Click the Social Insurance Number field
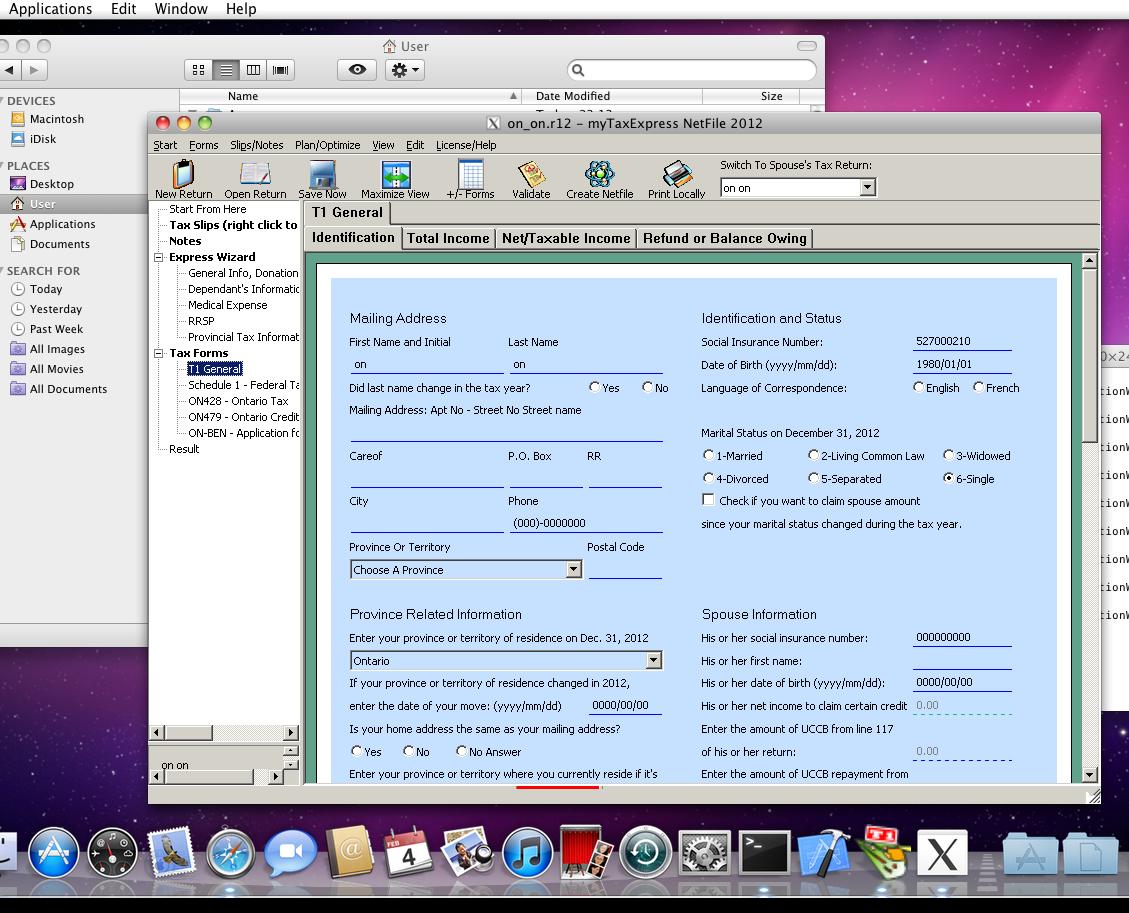The image size is (1129, 913). pos(962,342)
